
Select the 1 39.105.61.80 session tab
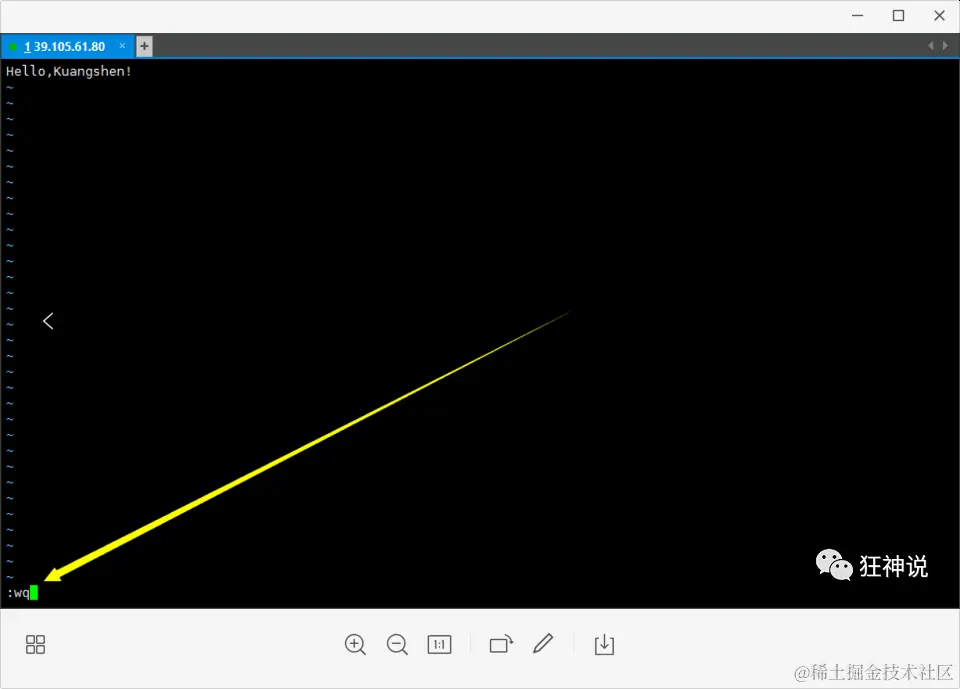67,47
